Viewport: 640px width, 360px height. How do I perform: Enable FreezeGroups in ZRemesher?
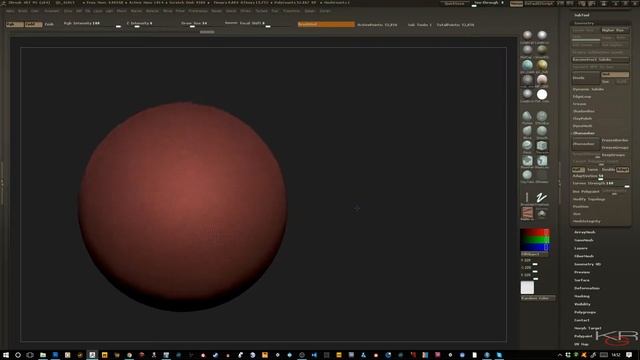pos(615,148)
